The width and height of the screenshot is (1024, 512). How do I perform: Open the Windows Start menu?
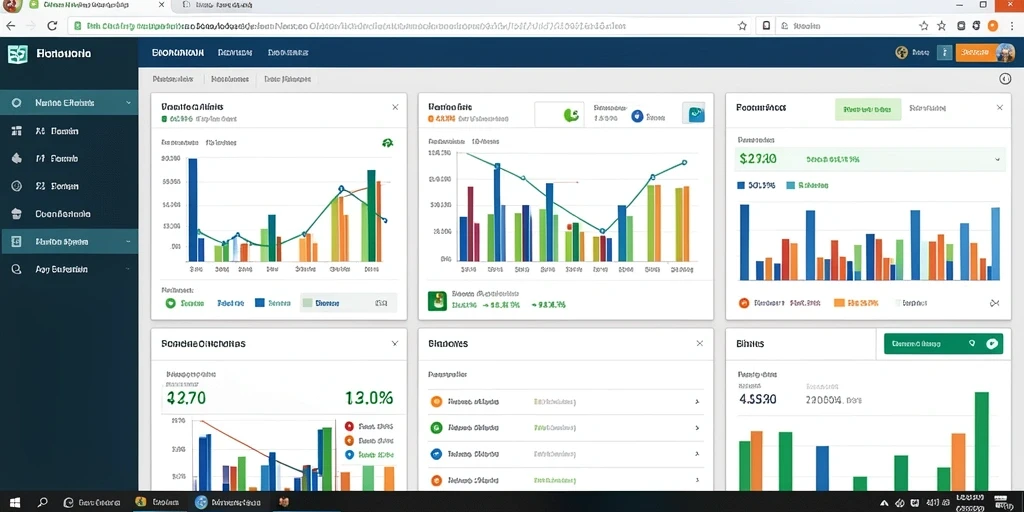pos(14,502)
